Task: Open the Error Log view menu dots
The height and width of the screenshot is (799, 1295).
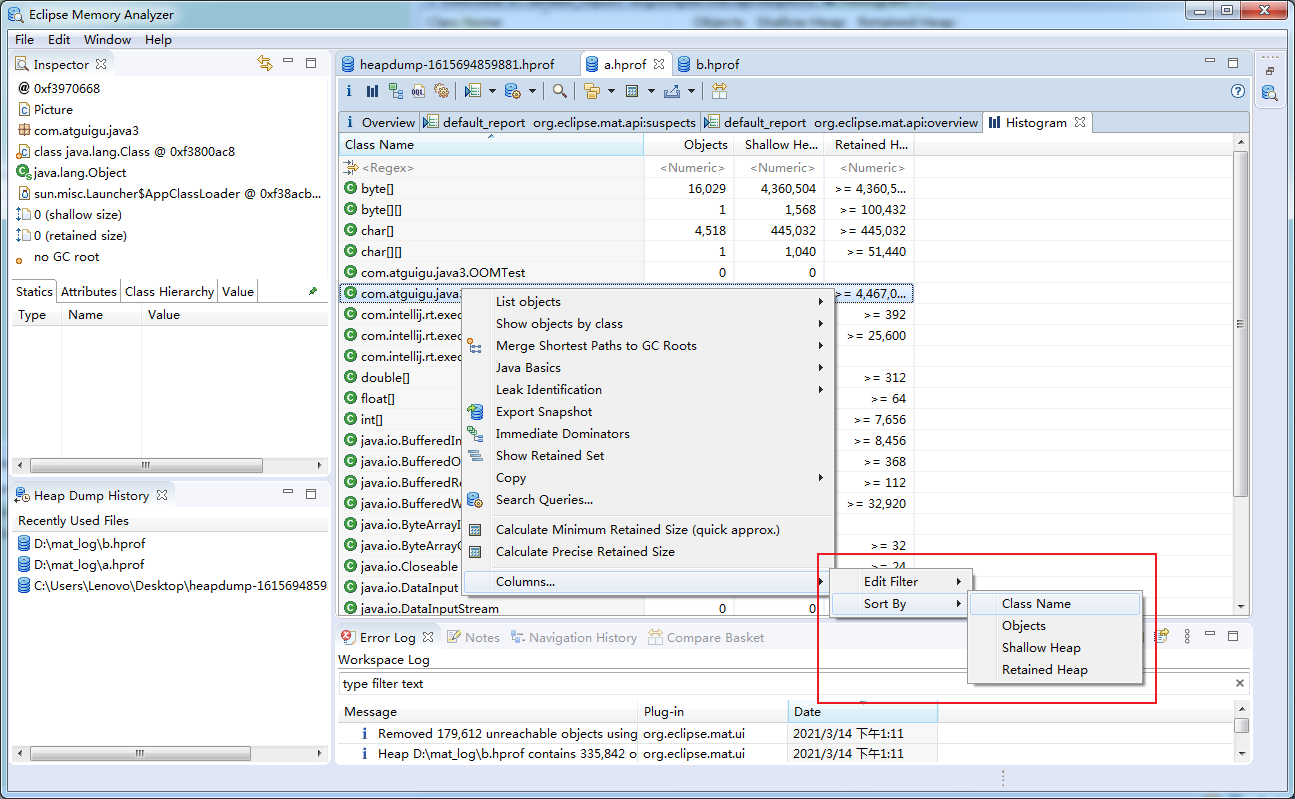Action: tap(1187, 636)
